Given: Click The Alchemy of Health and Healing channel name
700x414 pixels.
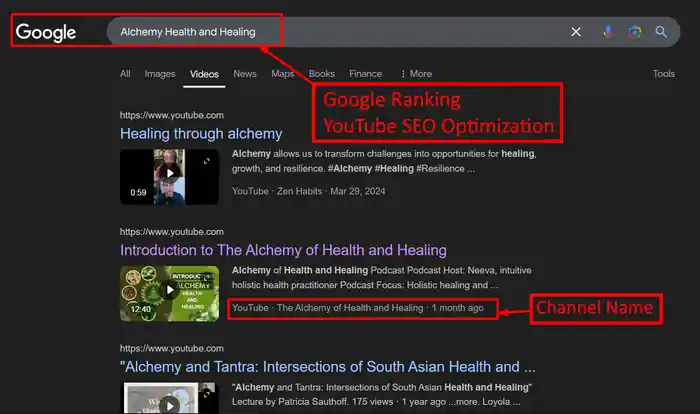Looking at the screenshot, I should point(350,308).
